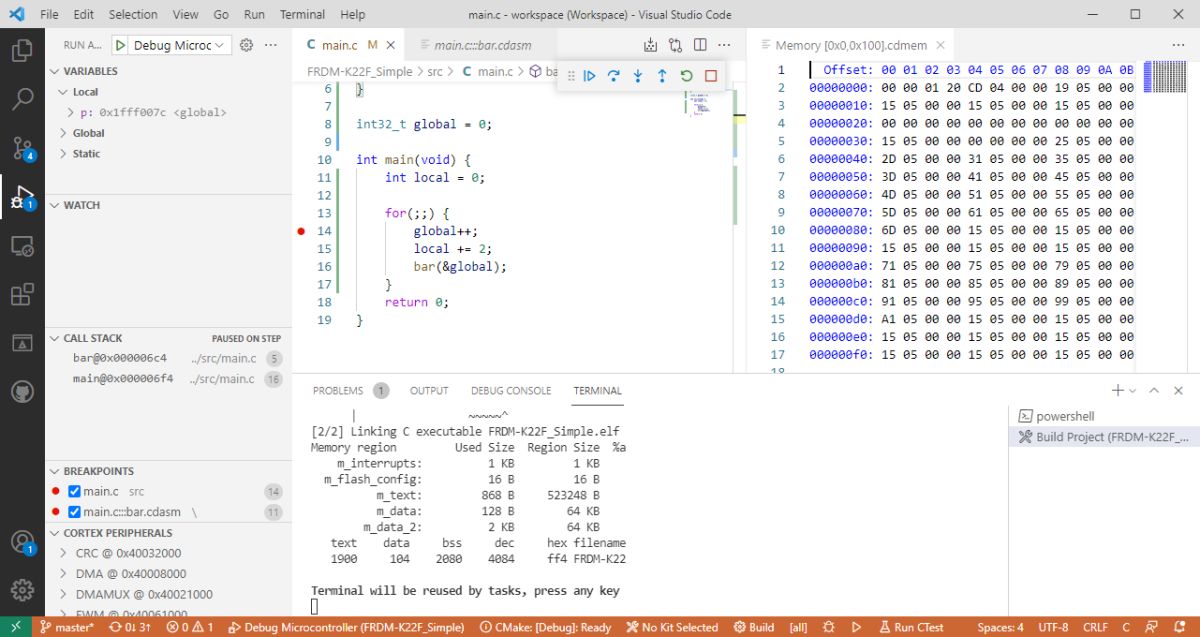Viewport: 1200px width, 637px height.
Task: Collapse the VARIABLES section
Action: coord(54,71)
